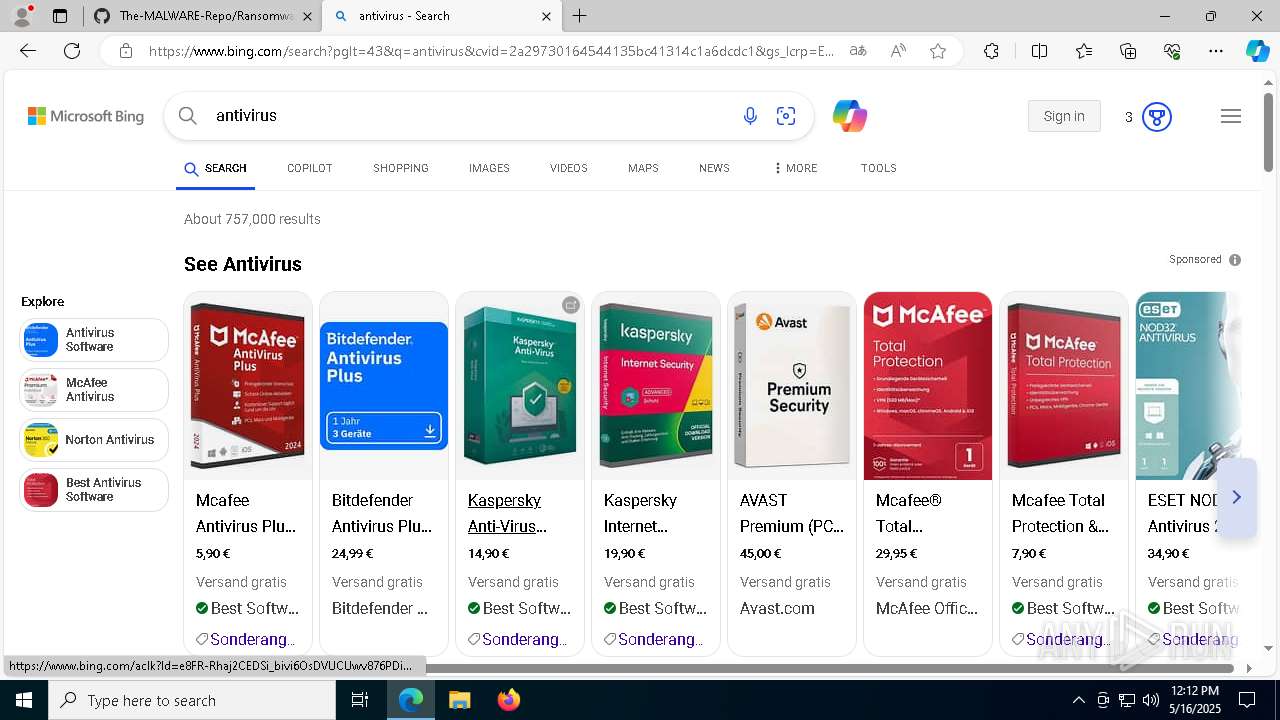Toggle the Split screen icon
1280x720 pixels.
pyautogui.click(x=1039, y=51)
